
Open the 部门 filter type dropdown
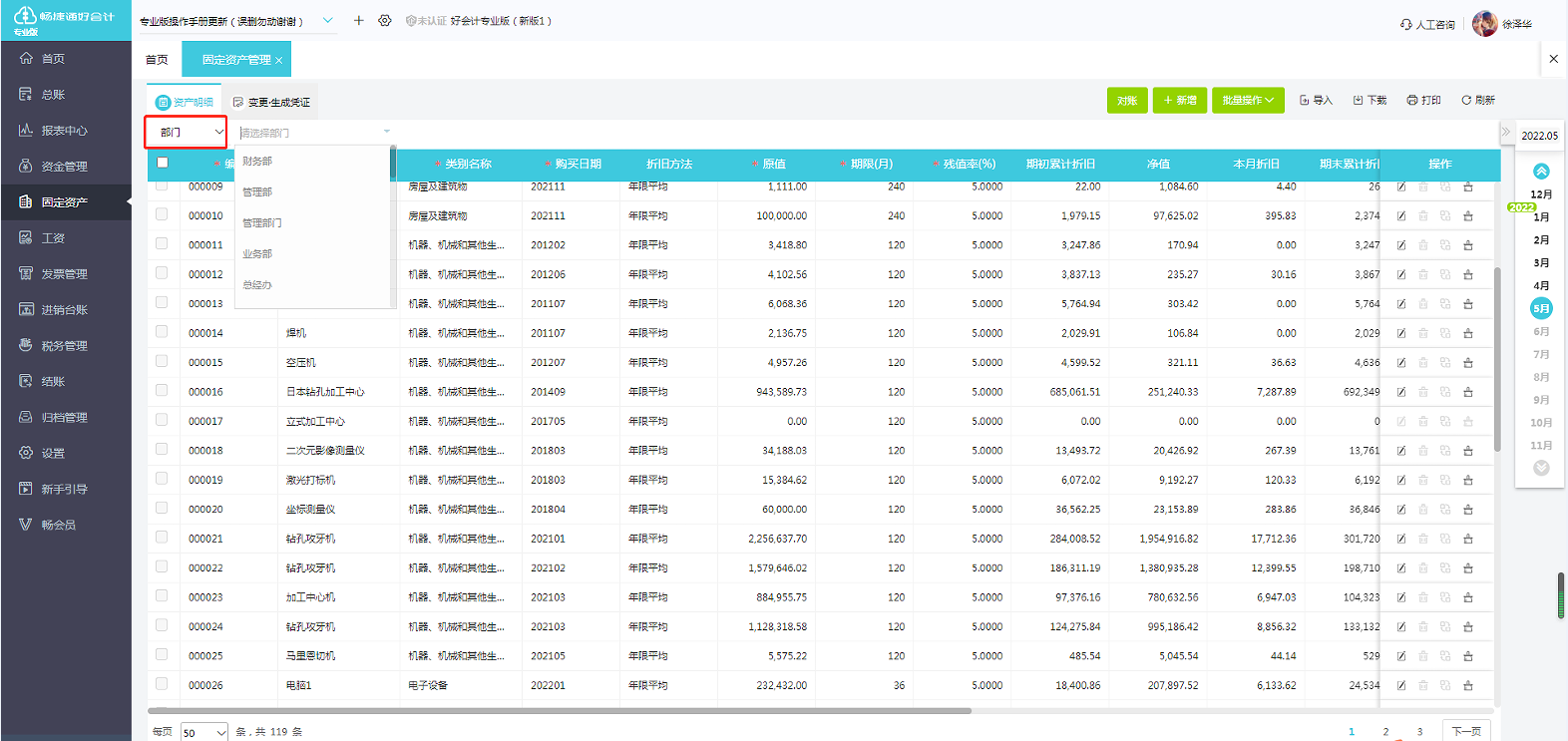187,132
